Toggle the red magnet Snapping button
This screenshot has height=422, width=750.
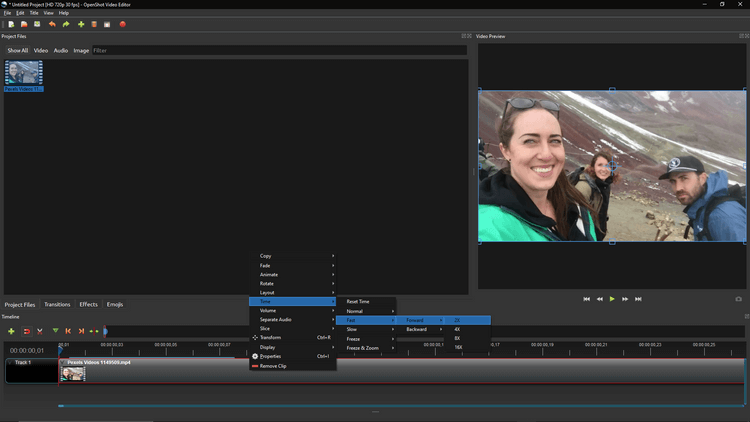tap(26, 331)
